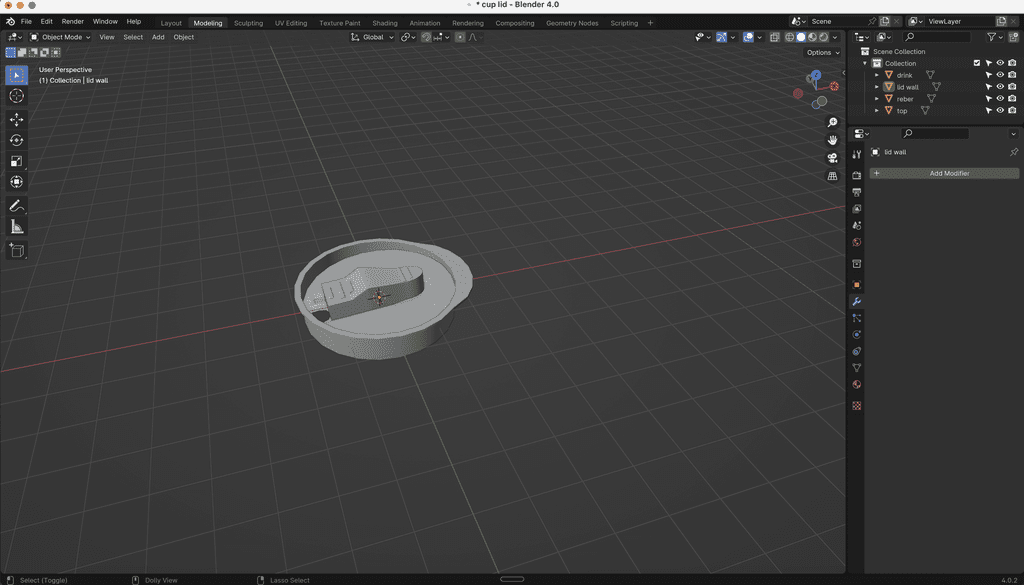This screenshot has height=585, width=1024.
Task: Hide the drink object in viewport
Action: pos(1000,75)
